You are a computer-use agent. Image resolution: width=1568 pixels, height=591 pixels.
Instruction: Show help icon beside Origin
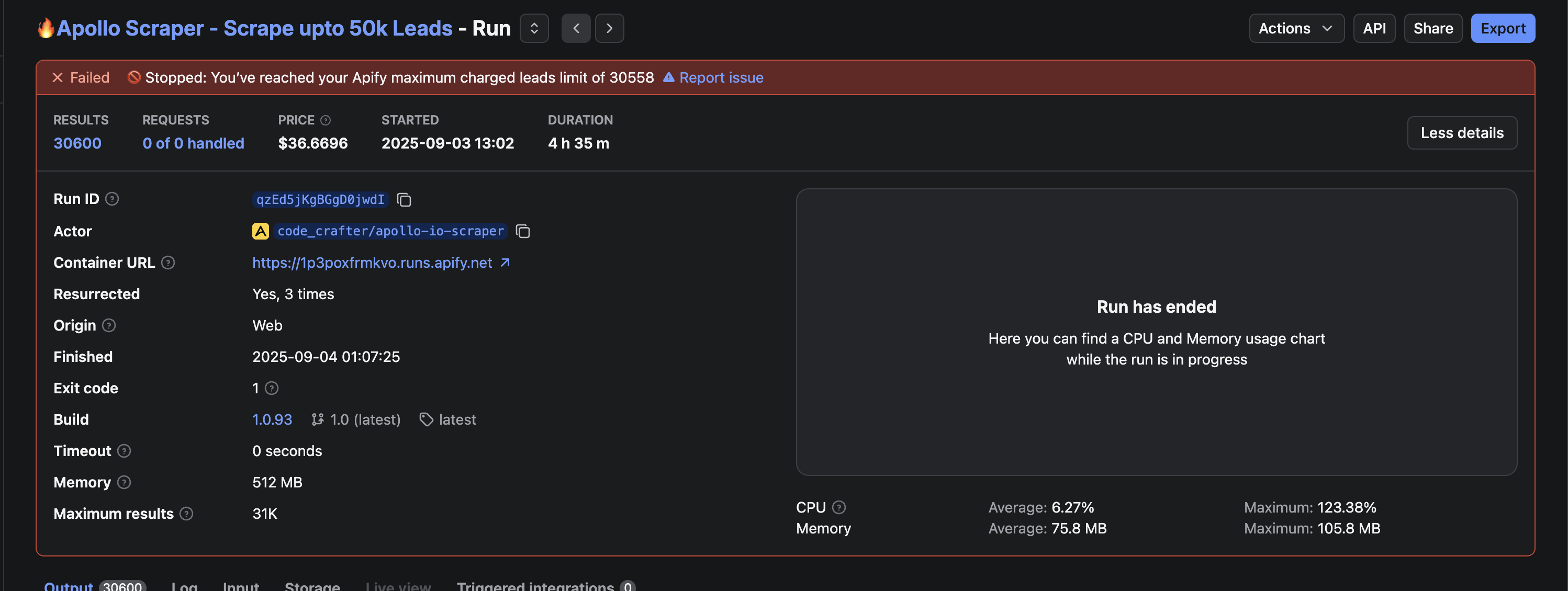[109, 325]
